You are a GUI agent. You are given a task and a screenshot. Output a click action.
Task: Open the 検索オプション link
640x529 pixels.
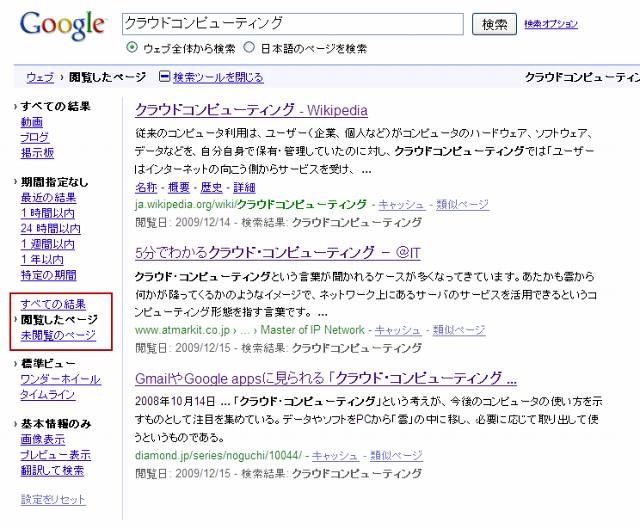point(551,24)
